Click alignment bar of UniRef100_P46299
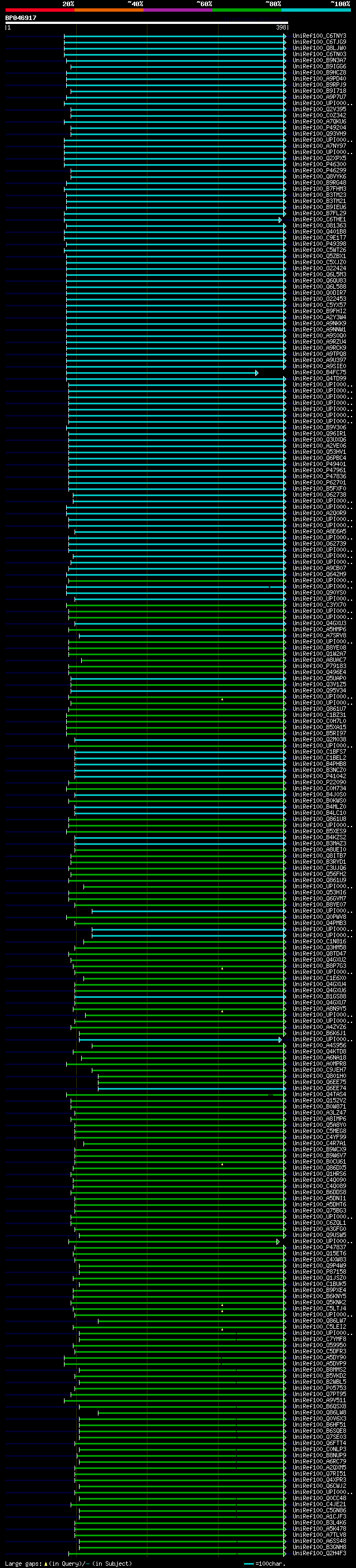The height and width of the screenshot is (1568, 356). pyautogui.click(x=179, y=170)
